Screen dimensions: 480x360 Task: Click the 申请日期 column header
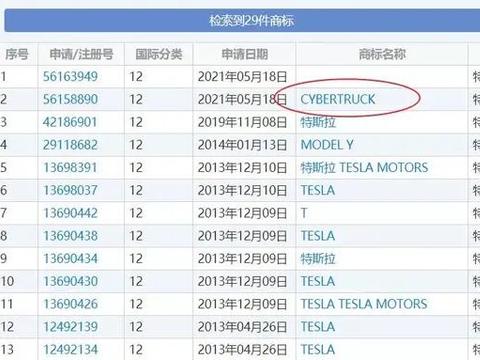tap(245, 54)
